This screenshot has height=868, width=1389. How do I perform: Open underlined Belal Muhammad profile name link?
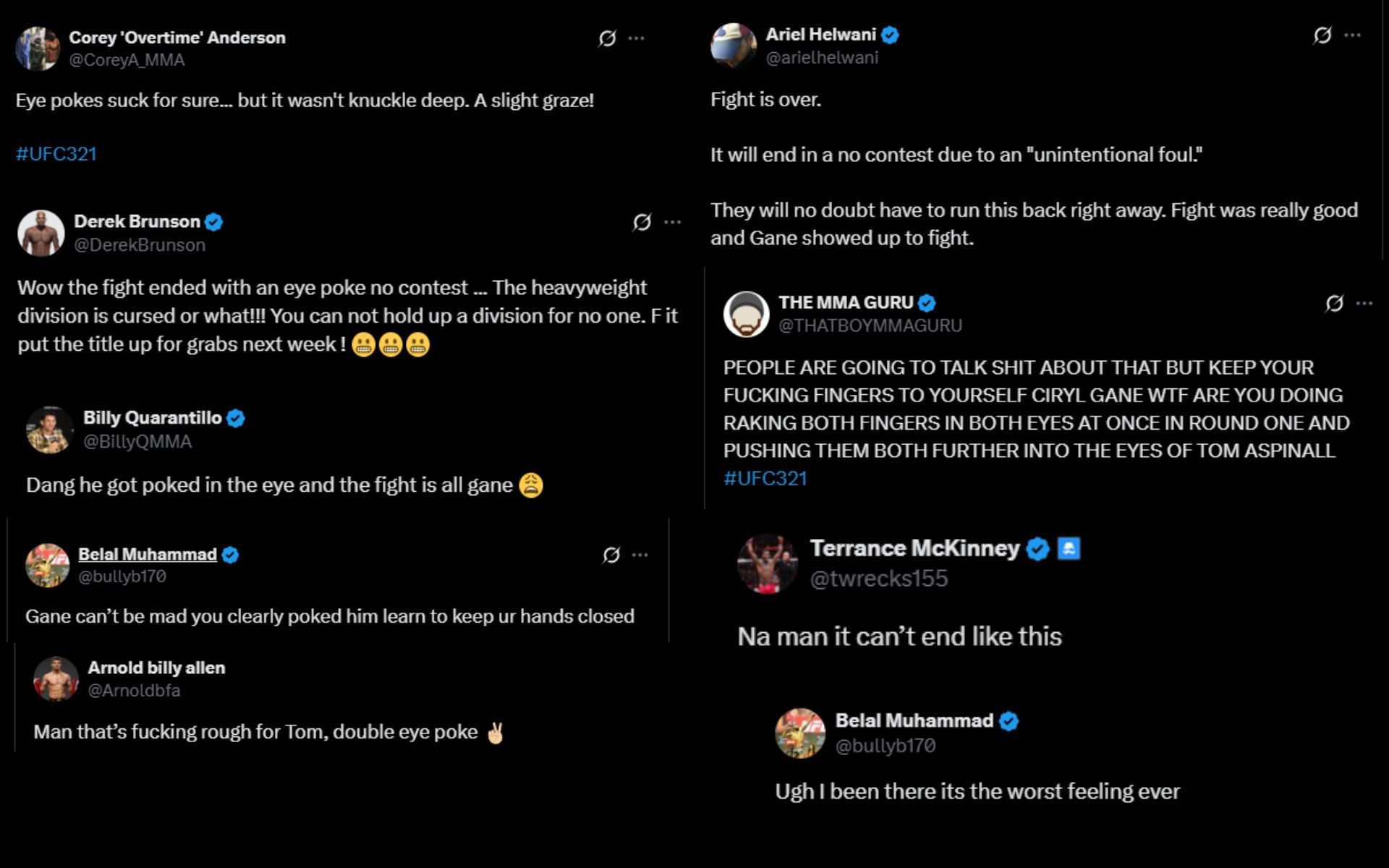click(x=148, y=555)
